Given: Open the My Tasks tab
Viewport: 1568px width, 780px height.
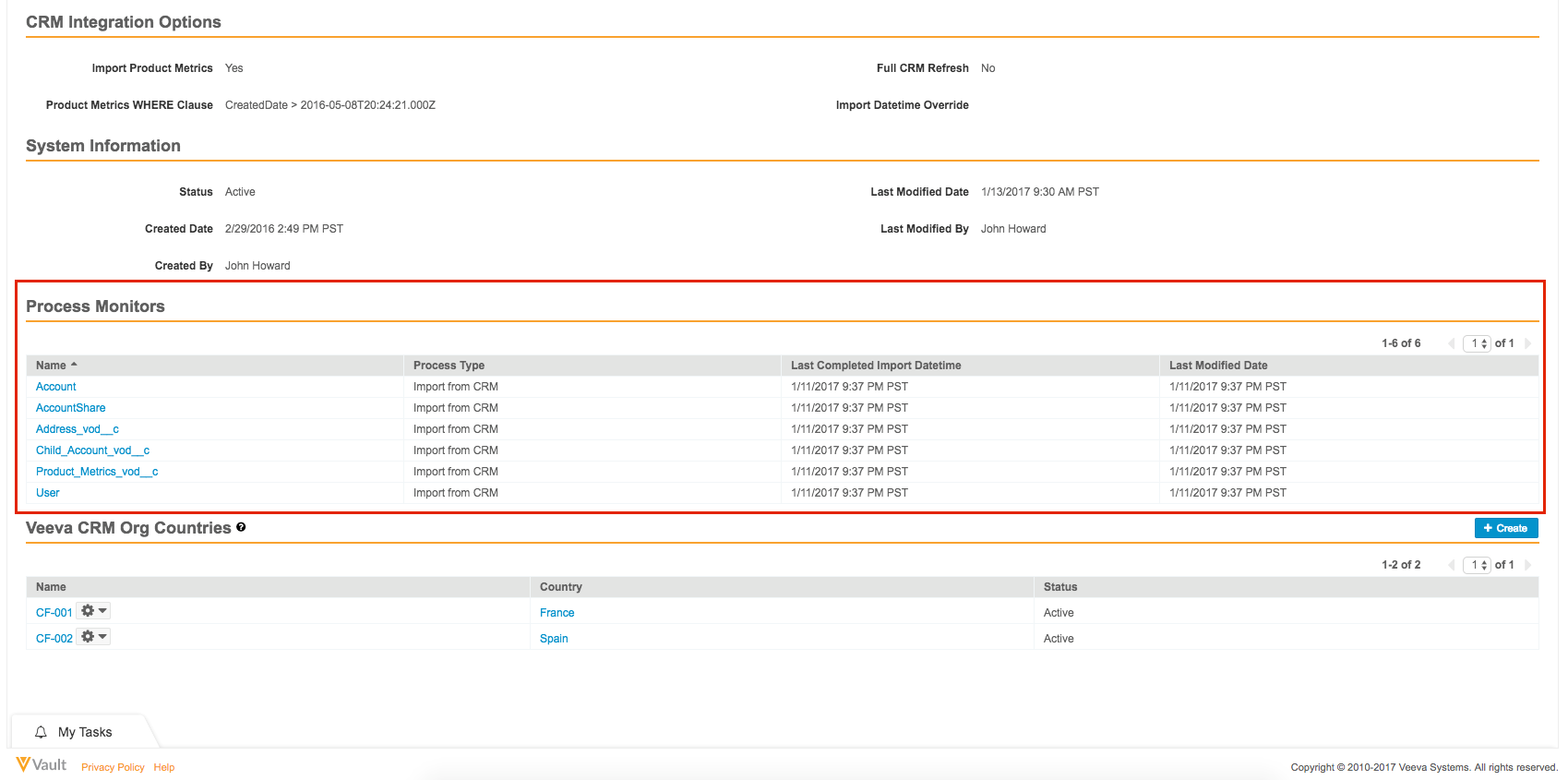Looking at the screenshot, I should point(84,732).
